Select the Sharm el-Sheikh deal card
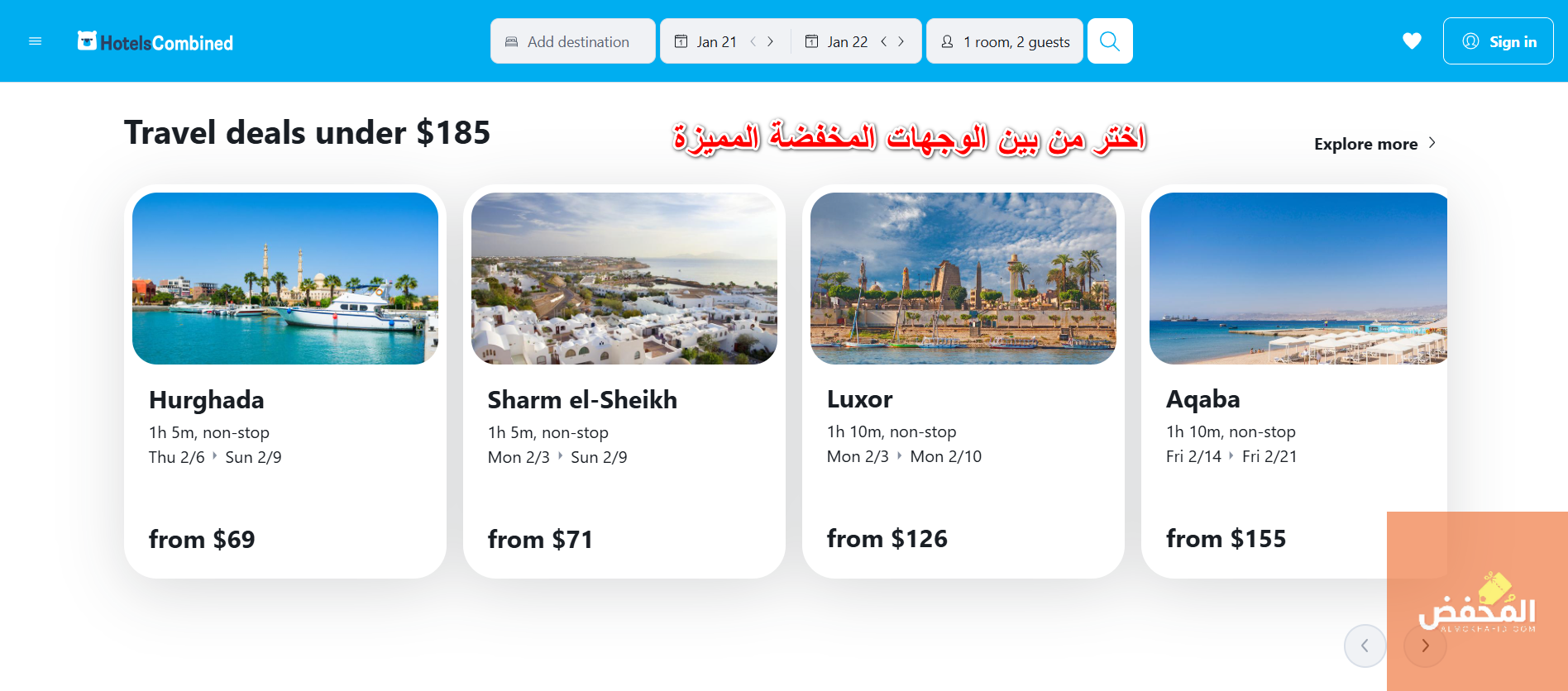Viewport: 1568px width, 691px height. (x=624, y=381)
